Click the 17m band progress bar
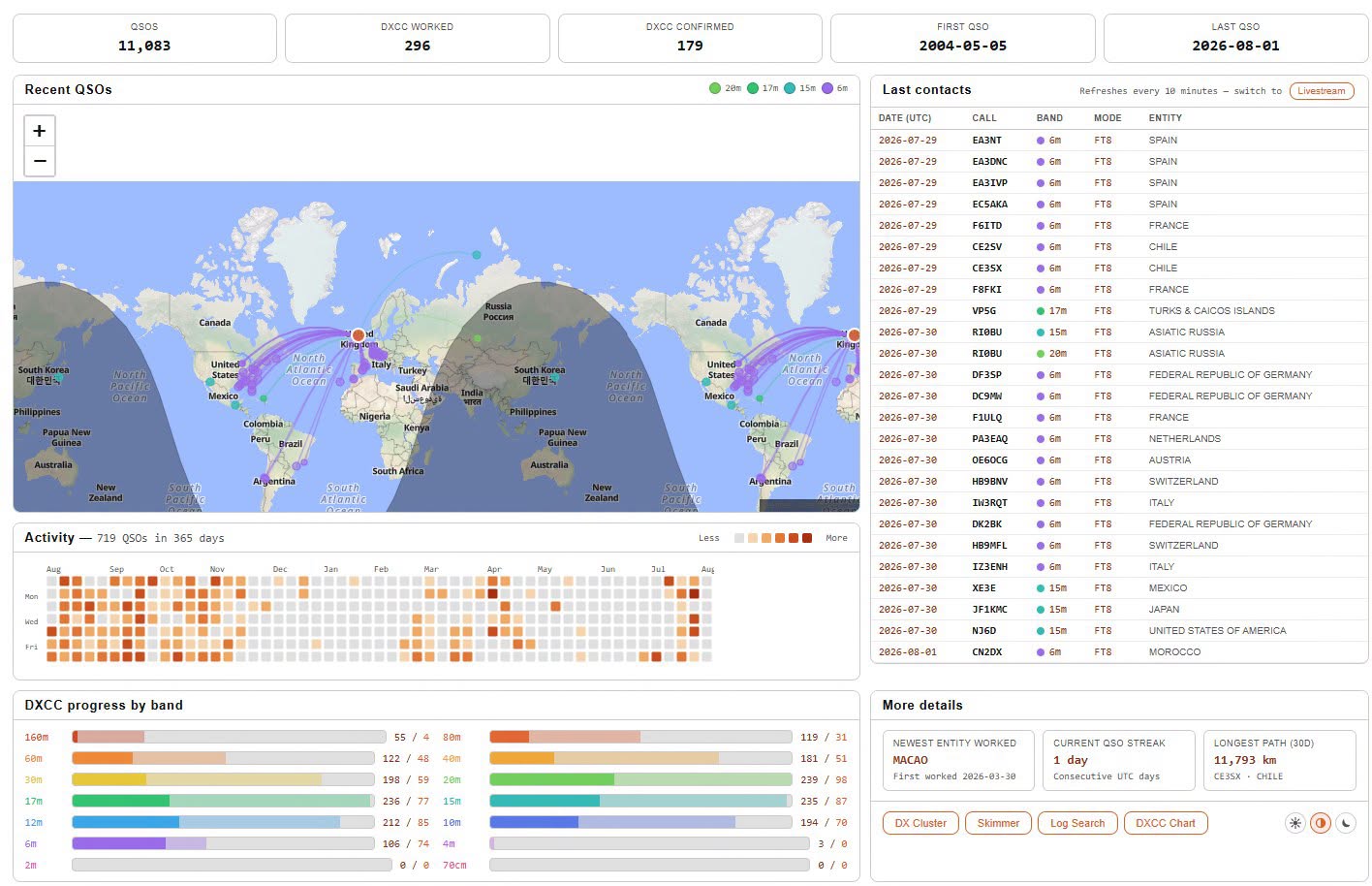The height and width of the screenshot is (886, 1372). pyautogui.click(x=223, y=802)
